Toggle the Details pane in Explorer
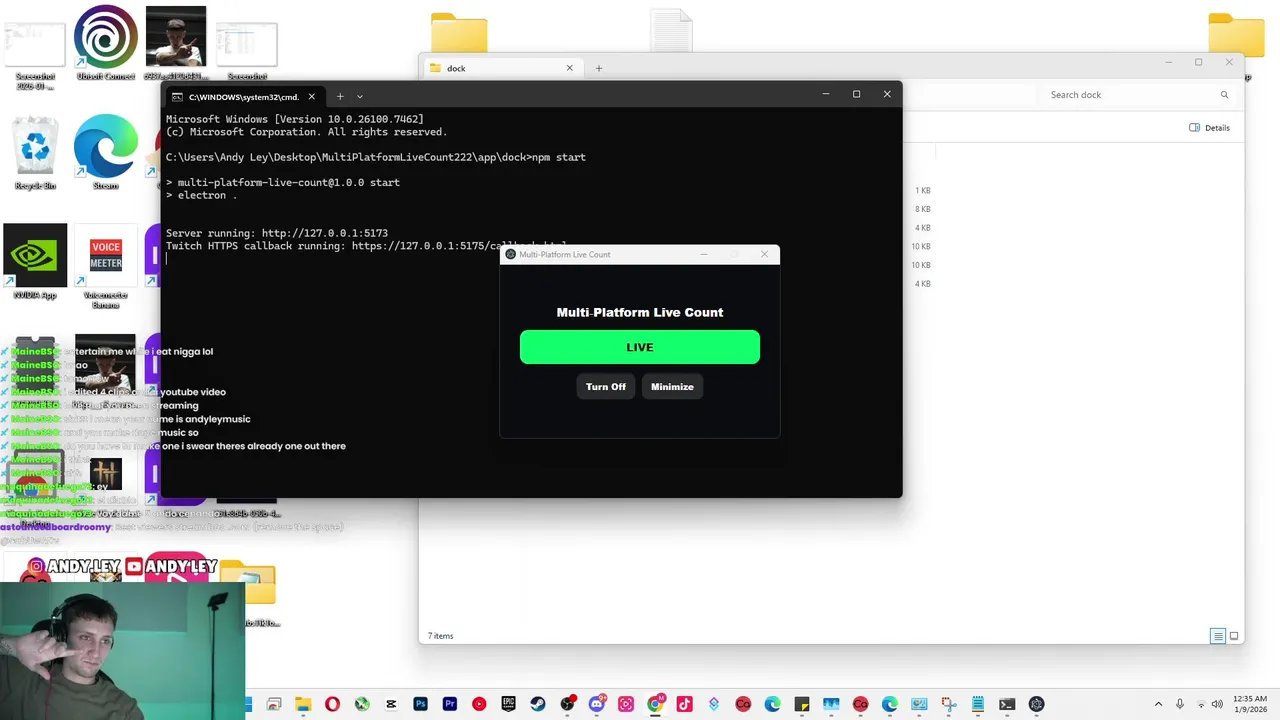The image size is (1280, 720). pyautogui.click(x=1209, y=128)
